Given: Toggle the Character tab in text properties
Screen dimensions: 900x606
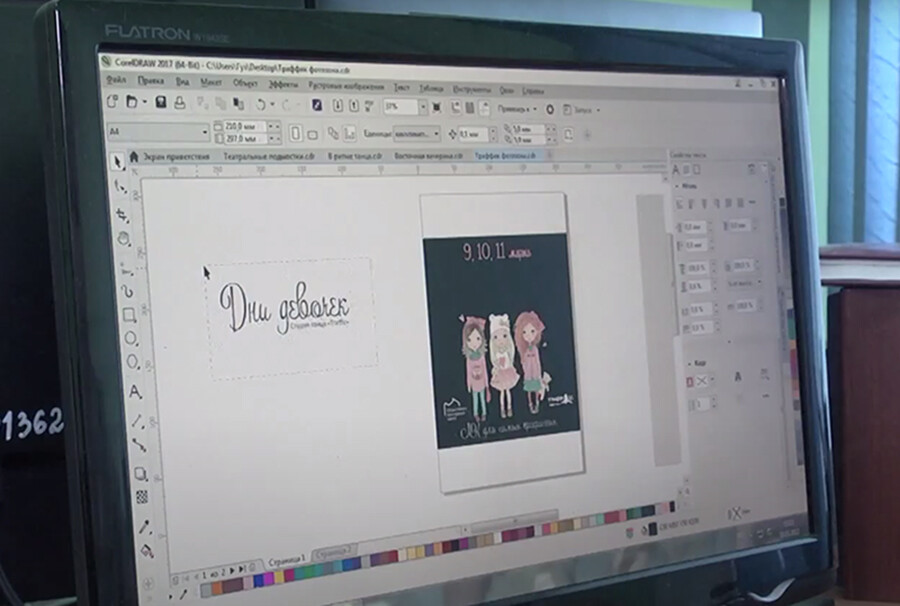Looking at the screenshot, I should (x=676, y=169).
